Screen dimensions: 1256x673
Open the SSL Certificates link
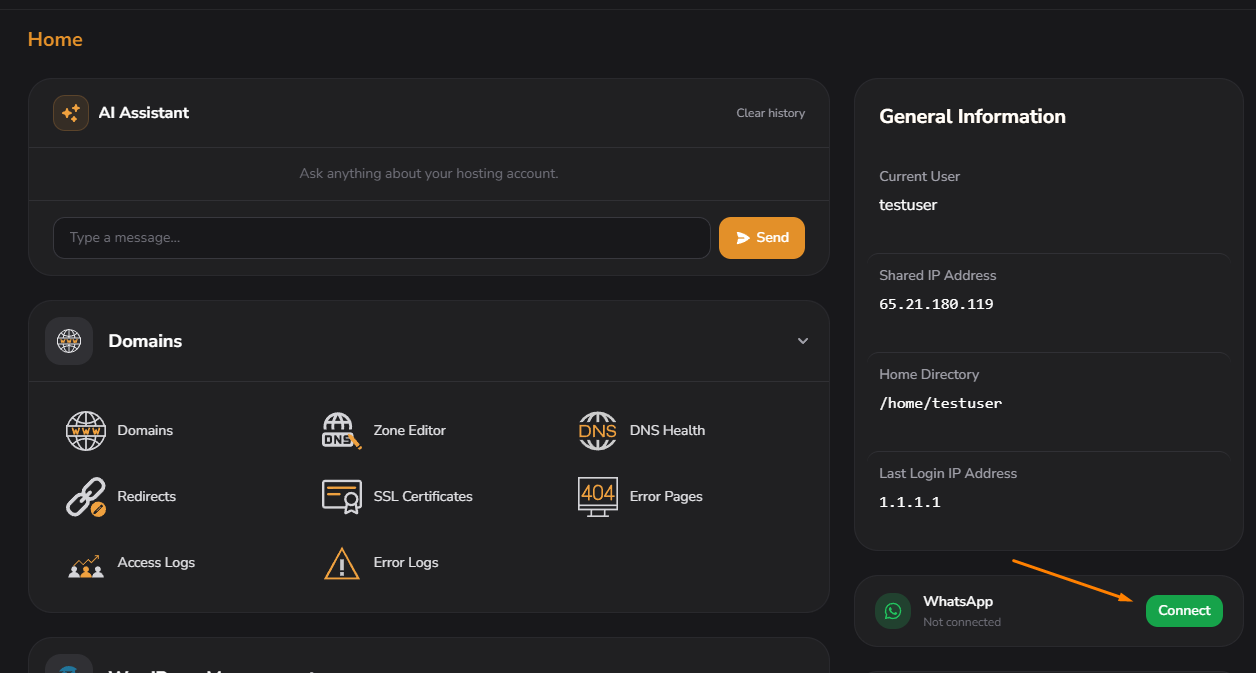(x=423, y=497)
